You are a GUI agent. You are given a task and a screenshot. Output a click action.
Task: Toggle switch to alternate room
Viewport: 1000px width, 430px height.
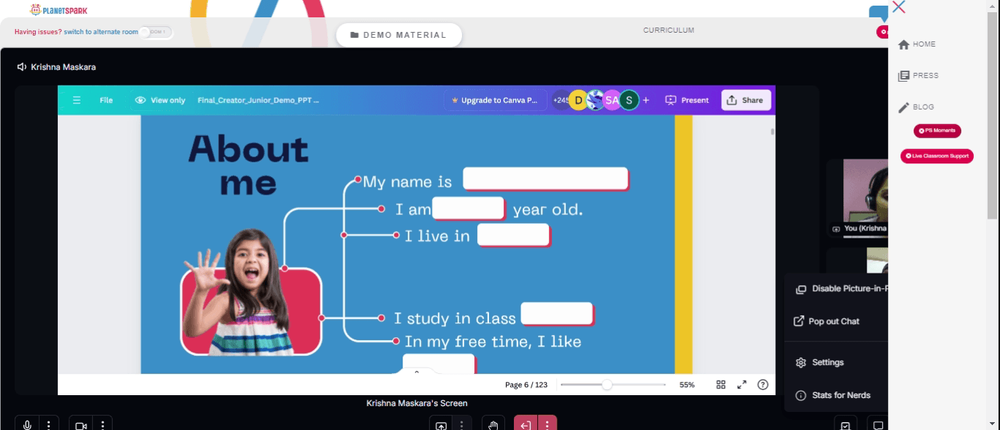click(156, 32)
